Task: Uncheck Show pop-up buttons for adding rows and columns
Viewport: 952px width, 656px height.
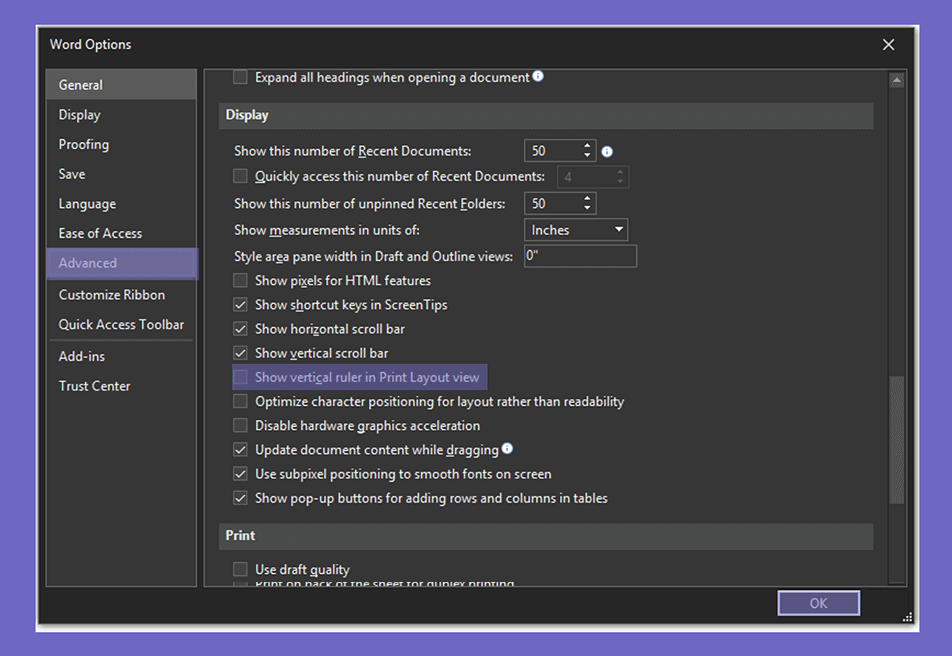Action: pyautogui.click(x=240, y=499)
